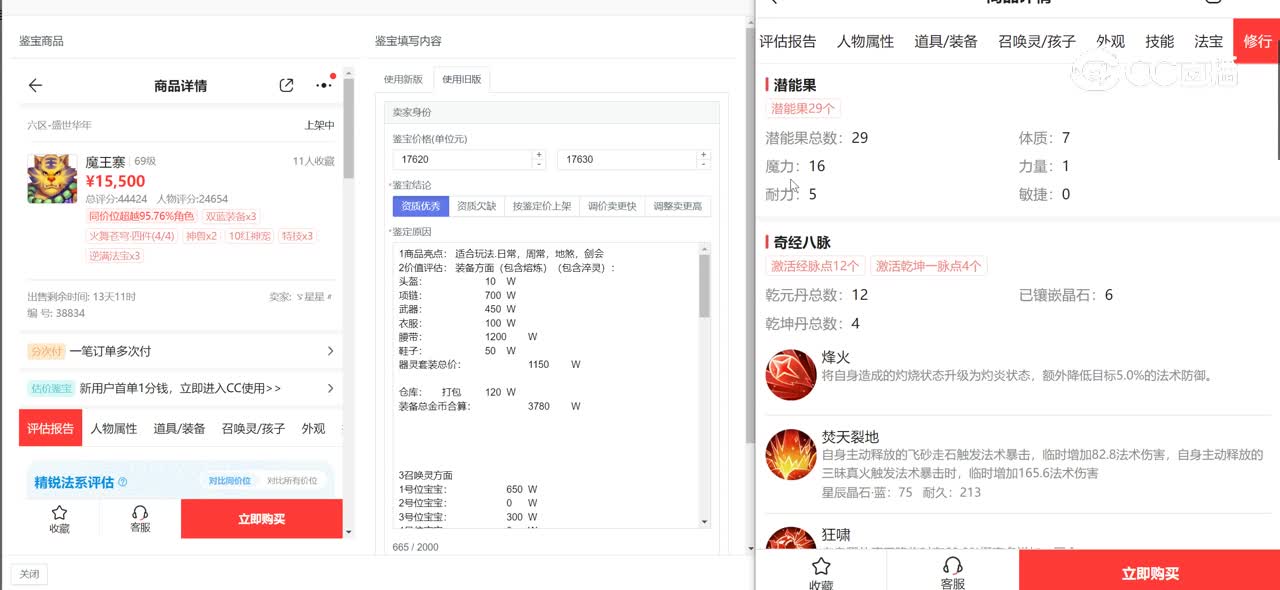Open 人物属性 tab in left panel

point(114,428)
